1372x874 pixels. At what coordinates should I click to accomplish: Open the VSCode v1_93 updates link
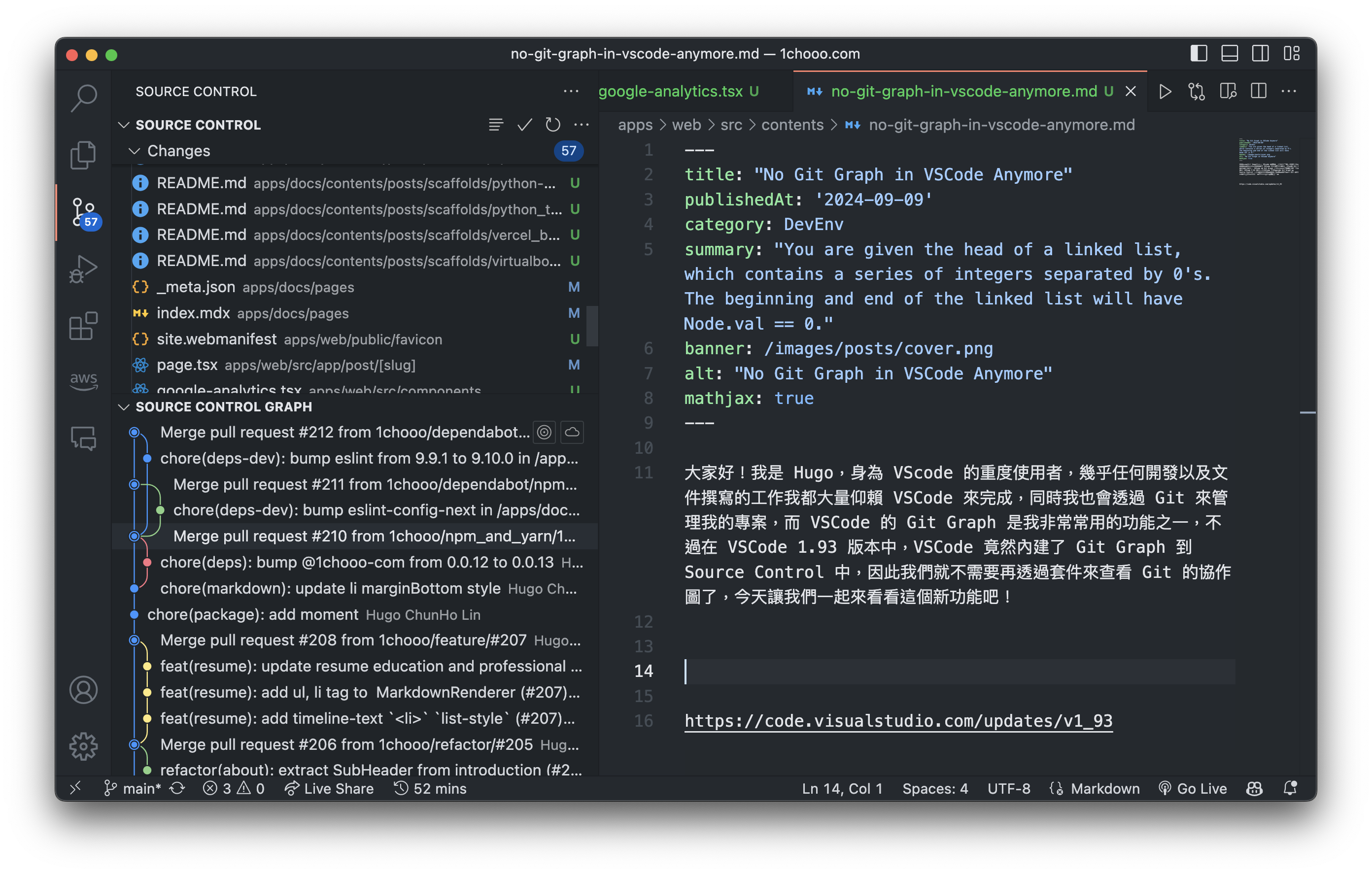pos(899,721)
